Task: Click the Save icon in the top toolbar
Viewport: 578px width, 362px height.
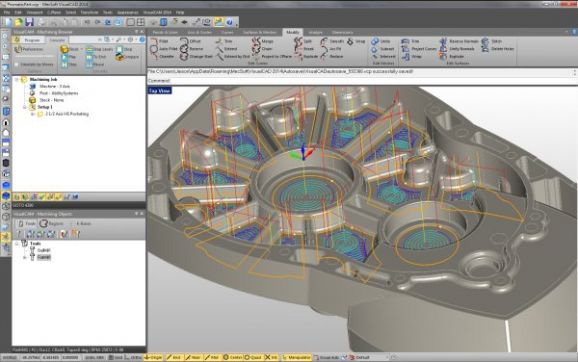Action: (x=29, y=22)
